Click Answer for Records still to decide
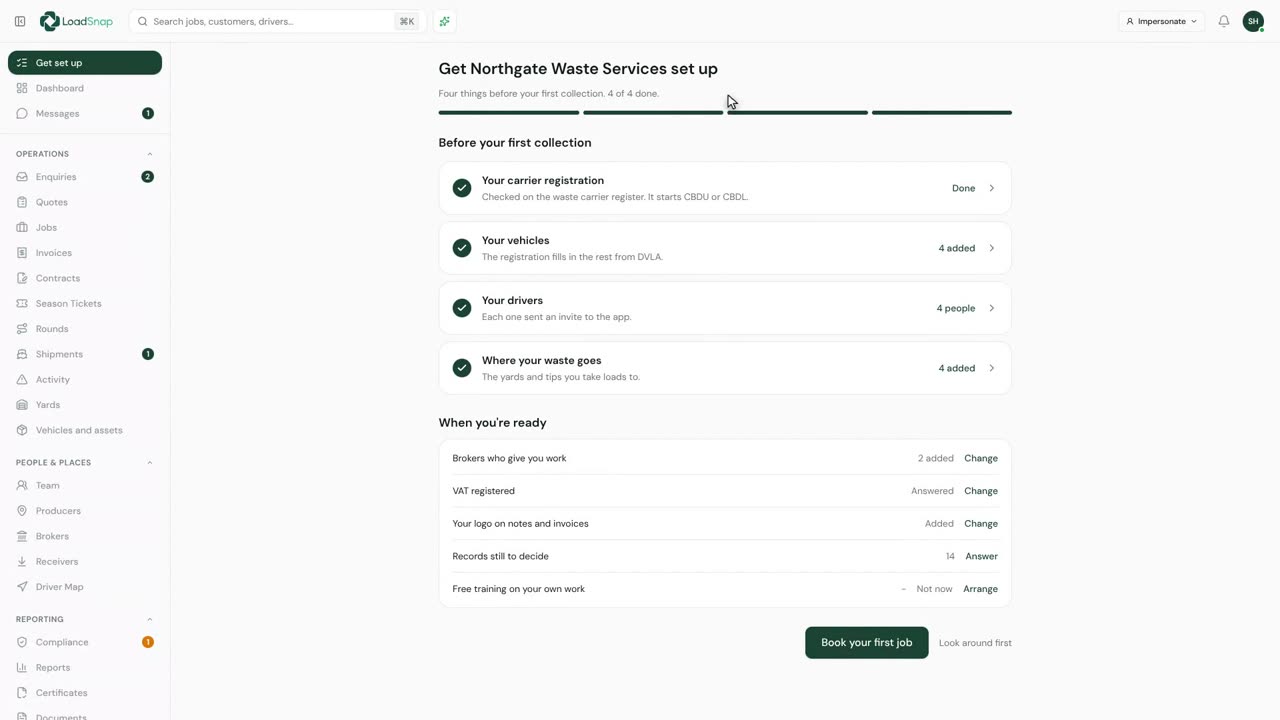Screen dimensions: 1280x720 click(981, 556)
